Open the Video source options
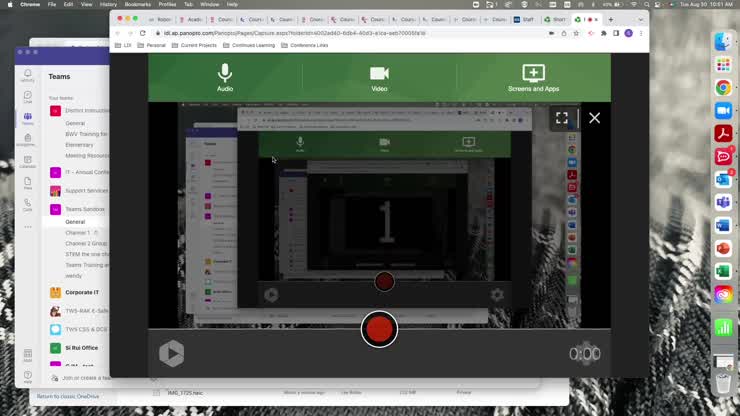Image resolution: width=740 pixels, height=416 pixels. [x=379, y=77]
